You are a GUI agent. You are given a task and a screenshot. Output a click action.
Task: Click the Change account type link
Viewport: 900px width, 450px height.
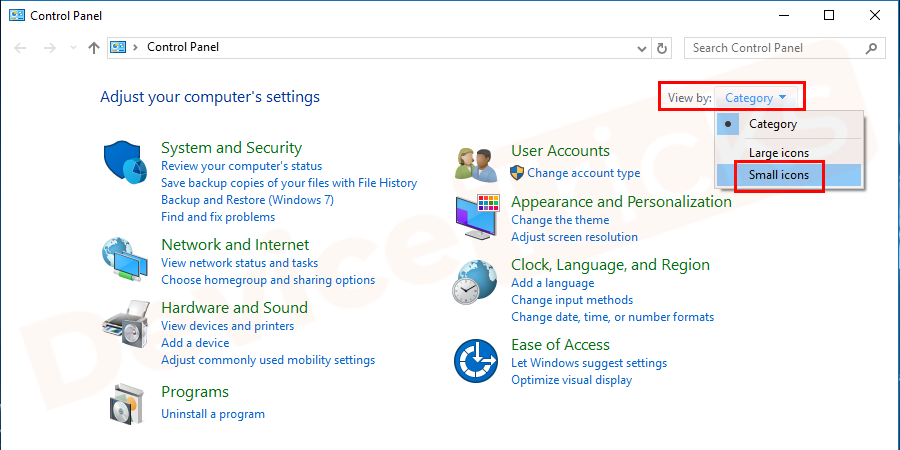click(584, 173)
